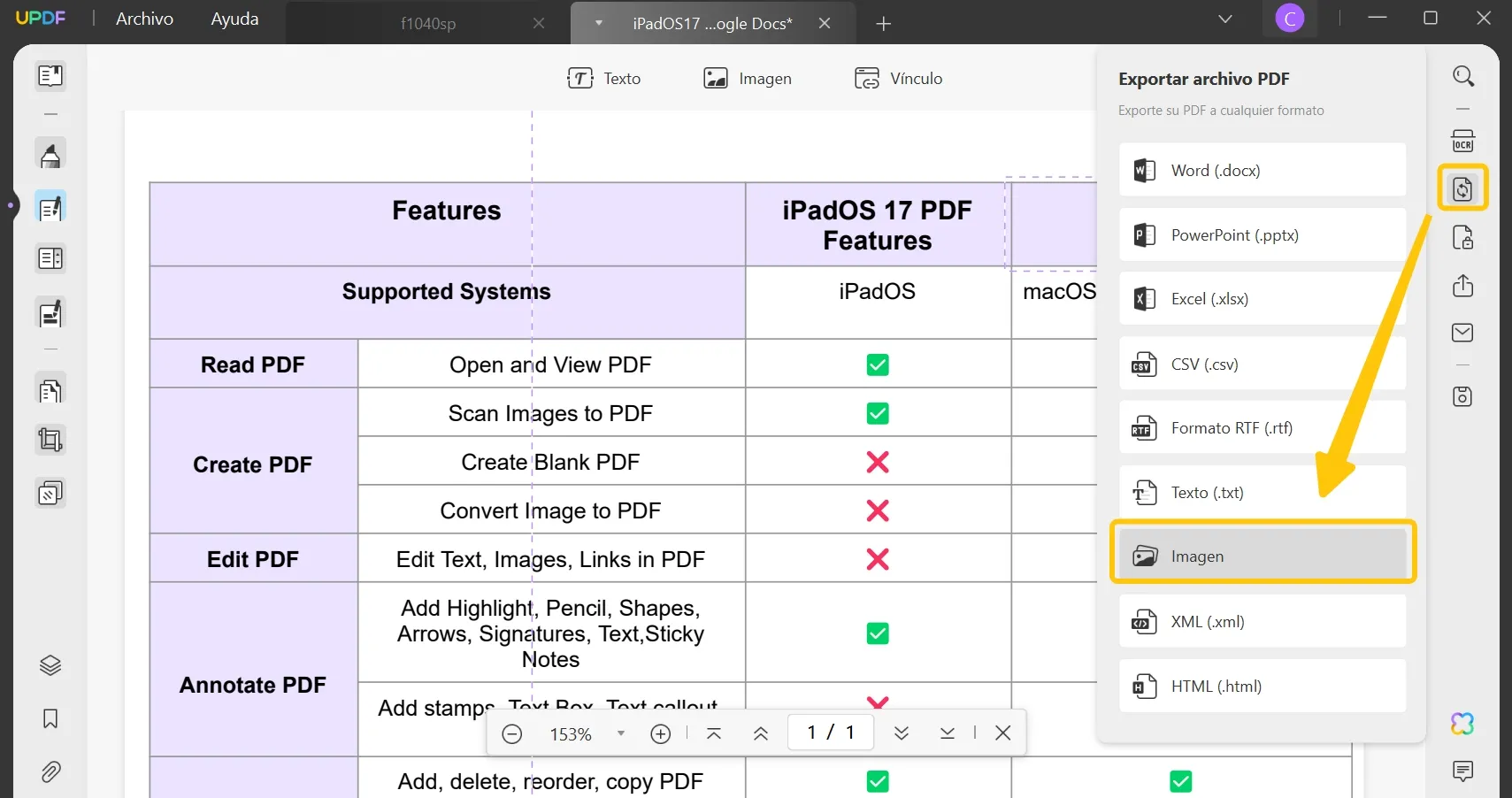Open the Export PDF icon in right sidebar

click(1463, 188)
